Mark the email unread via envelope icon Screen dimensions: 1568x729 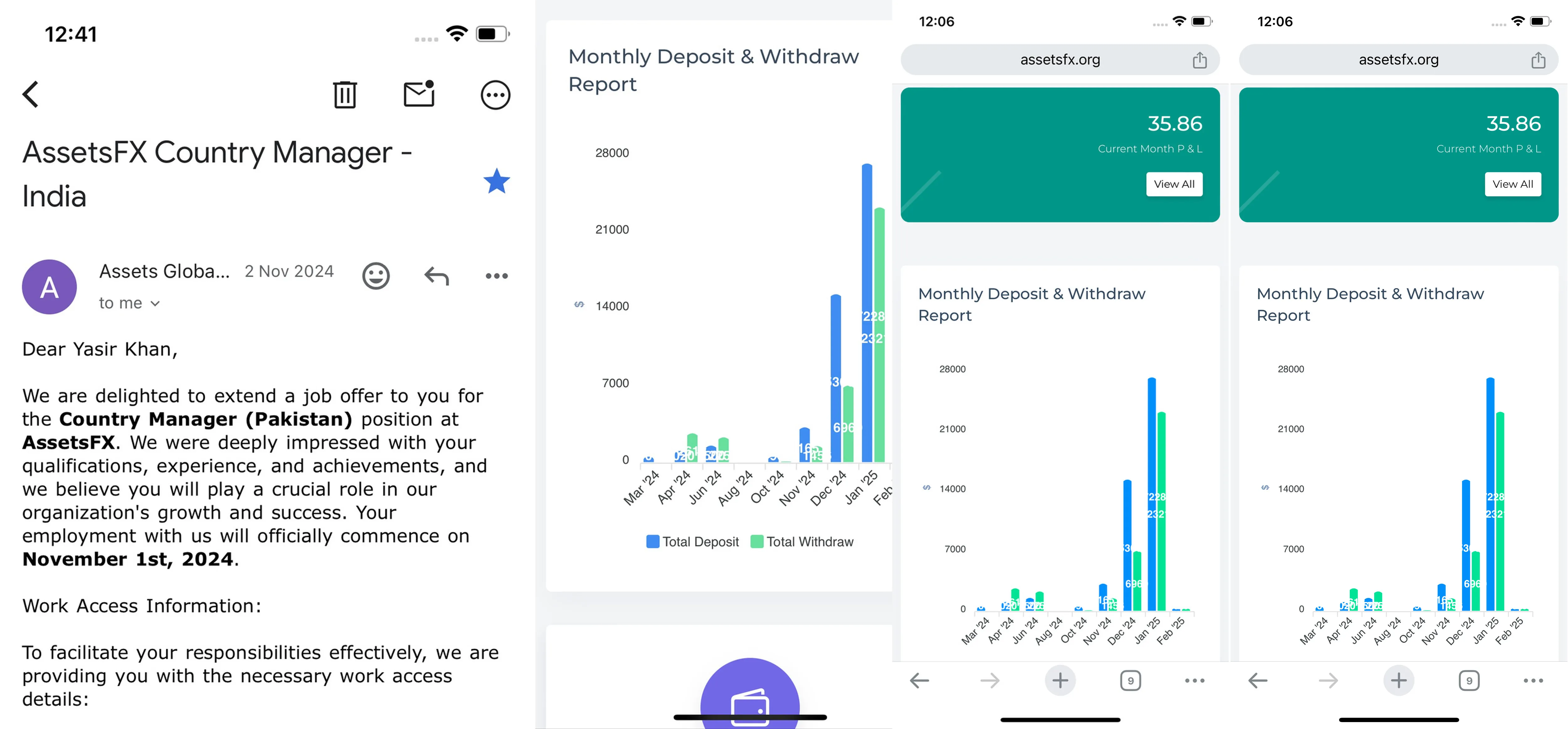point(419,94)
